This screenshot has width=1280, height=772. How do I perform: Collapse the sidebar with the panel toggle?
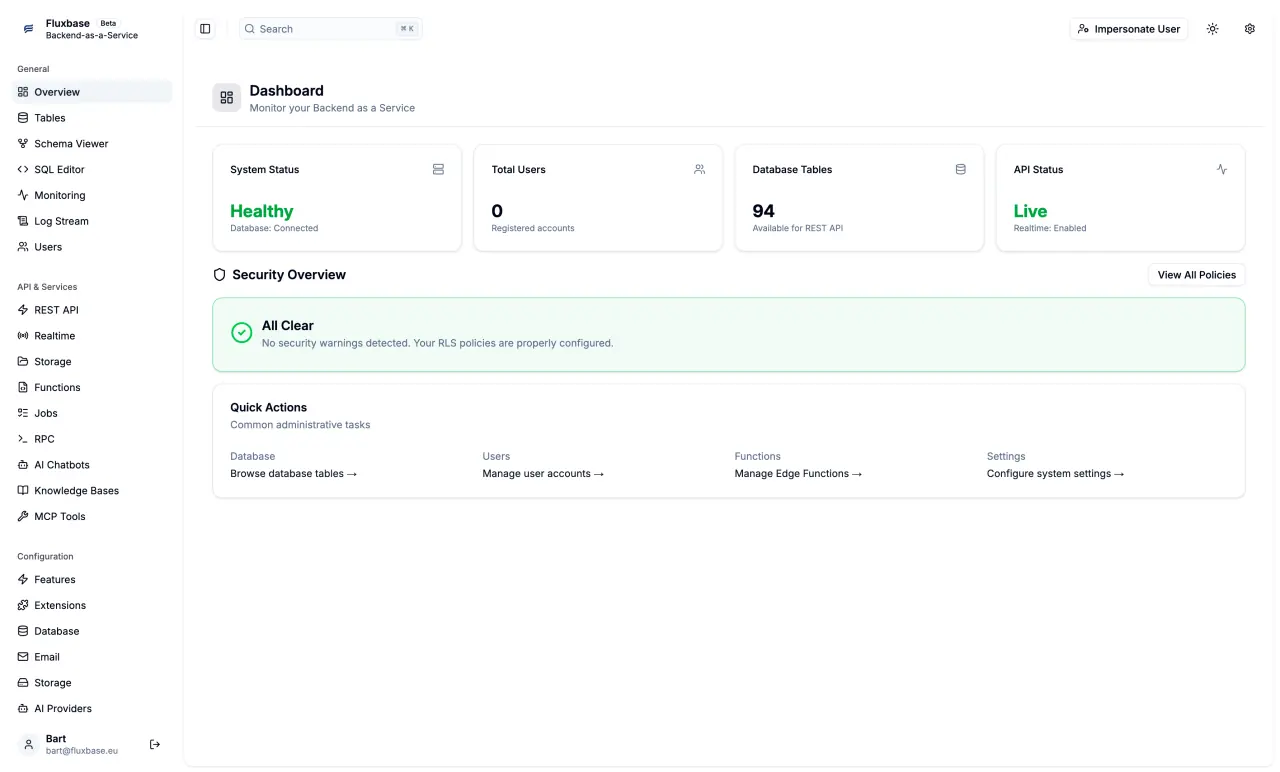[205, 28]
